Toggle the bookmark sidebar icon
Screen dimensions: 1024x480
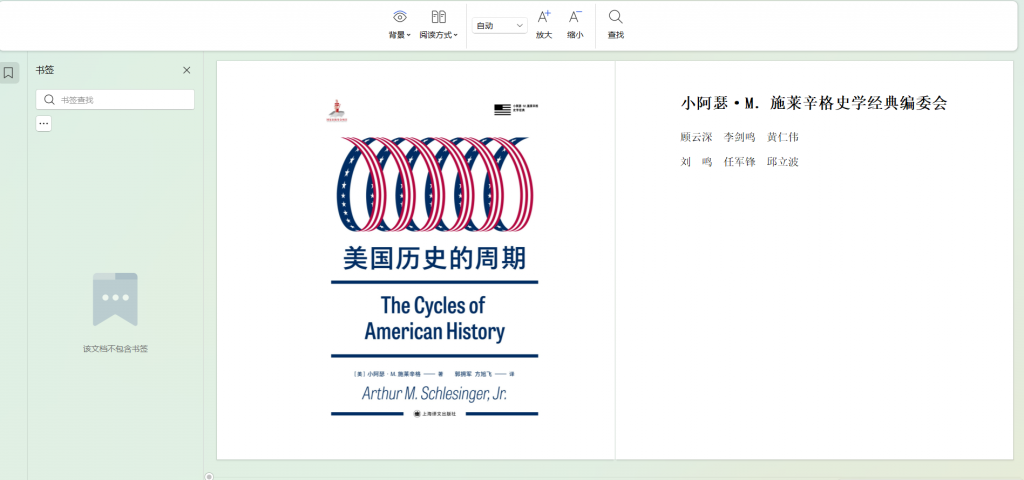pos(9,73)
